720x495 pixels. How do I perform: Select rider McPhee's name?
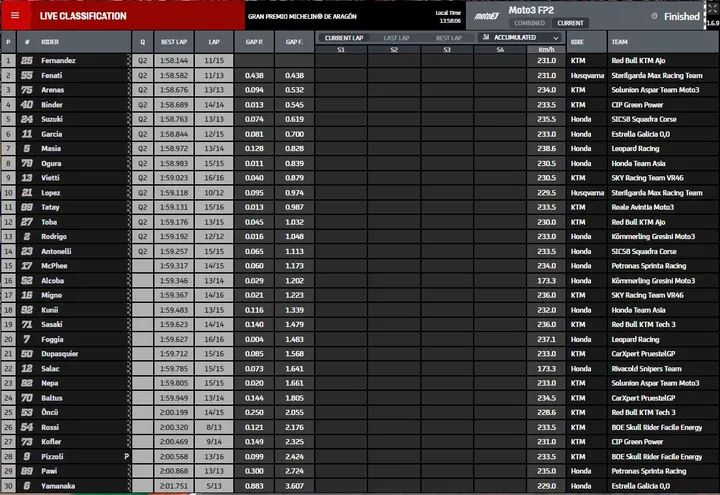tap(54, 266)
